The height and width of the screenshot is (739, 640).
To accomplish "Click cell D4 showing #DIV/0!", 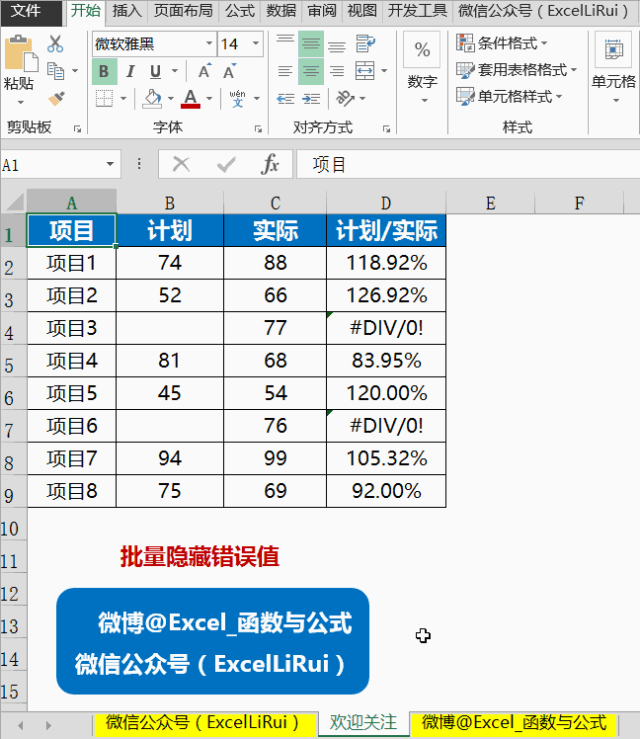I will coord(386,328).
